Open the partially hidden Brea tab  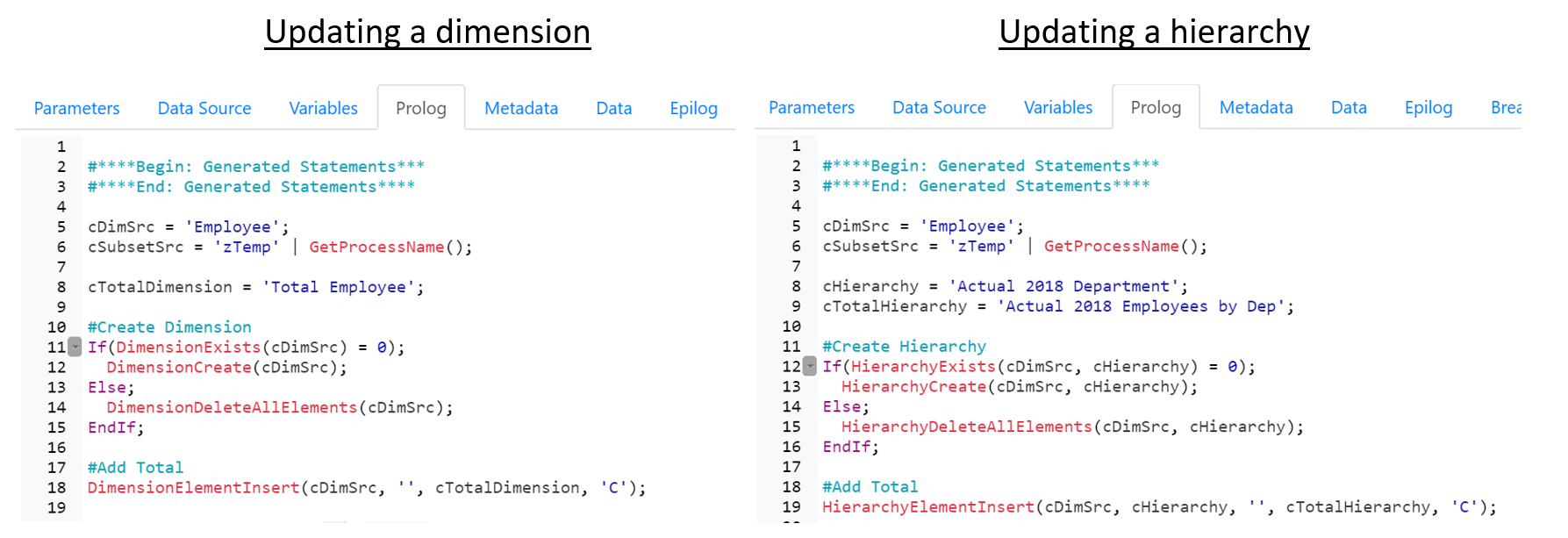click(1506, 107)
